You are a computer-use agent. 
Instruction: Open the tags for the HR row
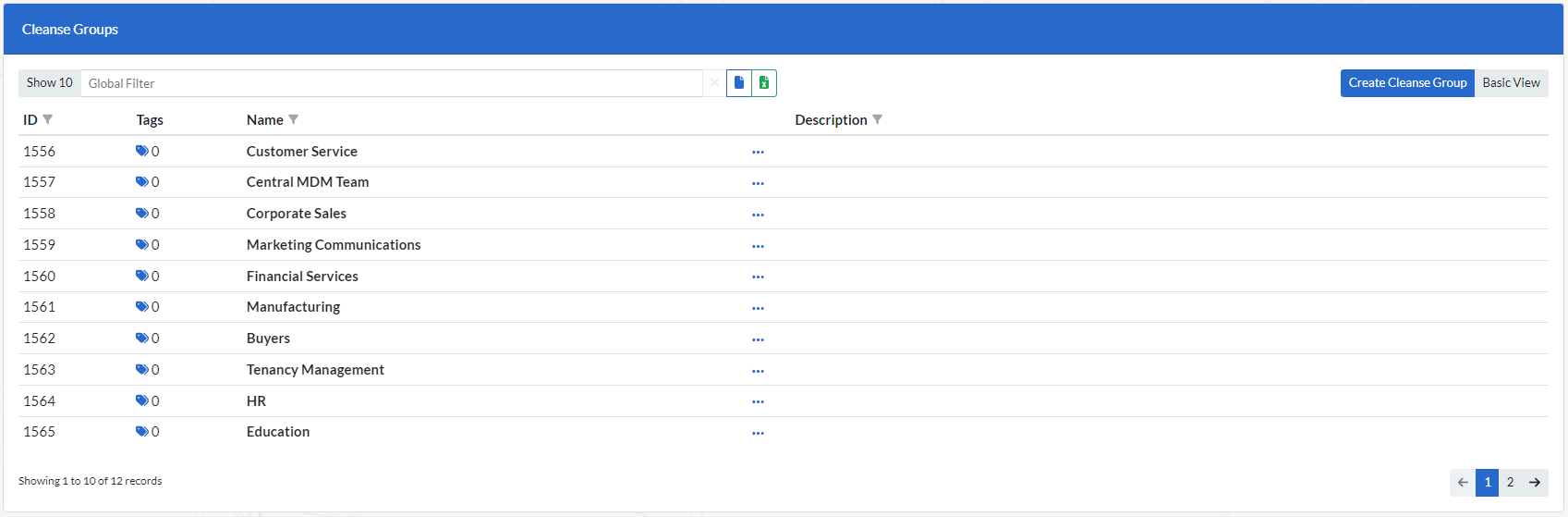(x=142, y=400)
